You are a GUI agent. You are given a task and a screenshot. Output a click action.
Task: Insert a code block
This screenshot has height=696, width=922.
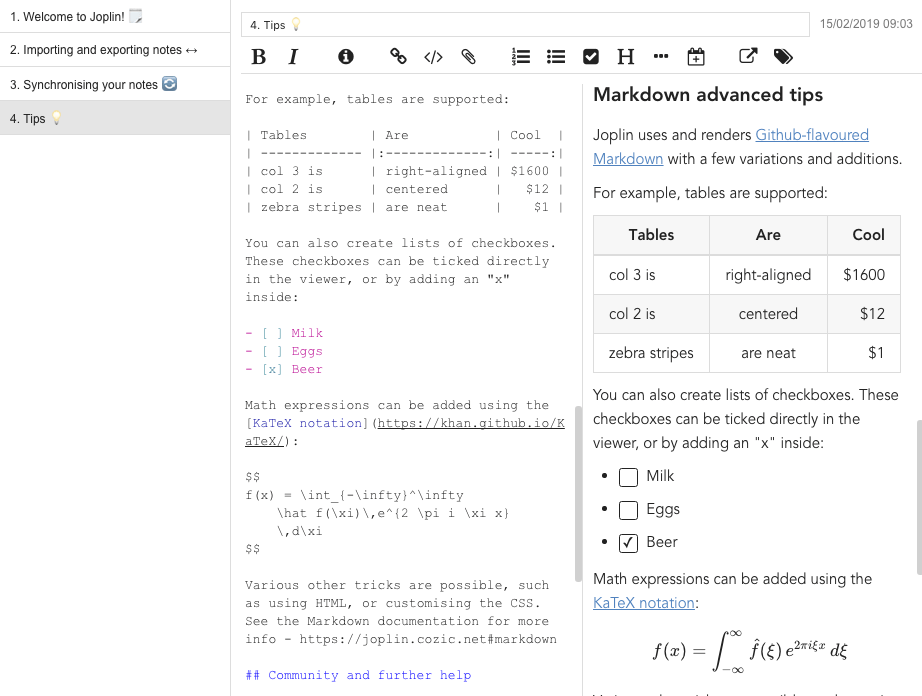[433, 57]
